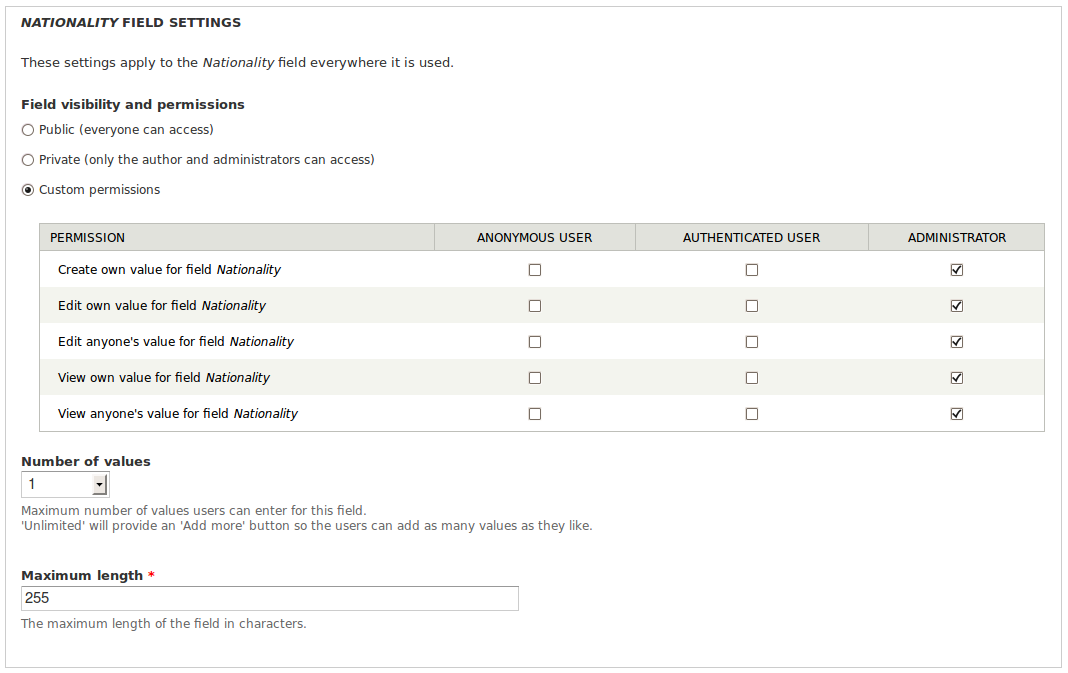The image size is (1068, 673).
Task: Enable Edit anyone's value for Anonymous User
Action: 535,342
